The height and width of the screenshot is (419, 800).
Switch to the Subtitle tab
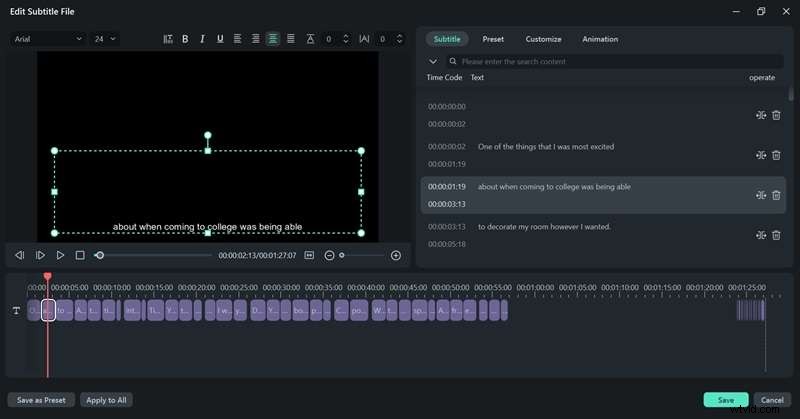447,39
